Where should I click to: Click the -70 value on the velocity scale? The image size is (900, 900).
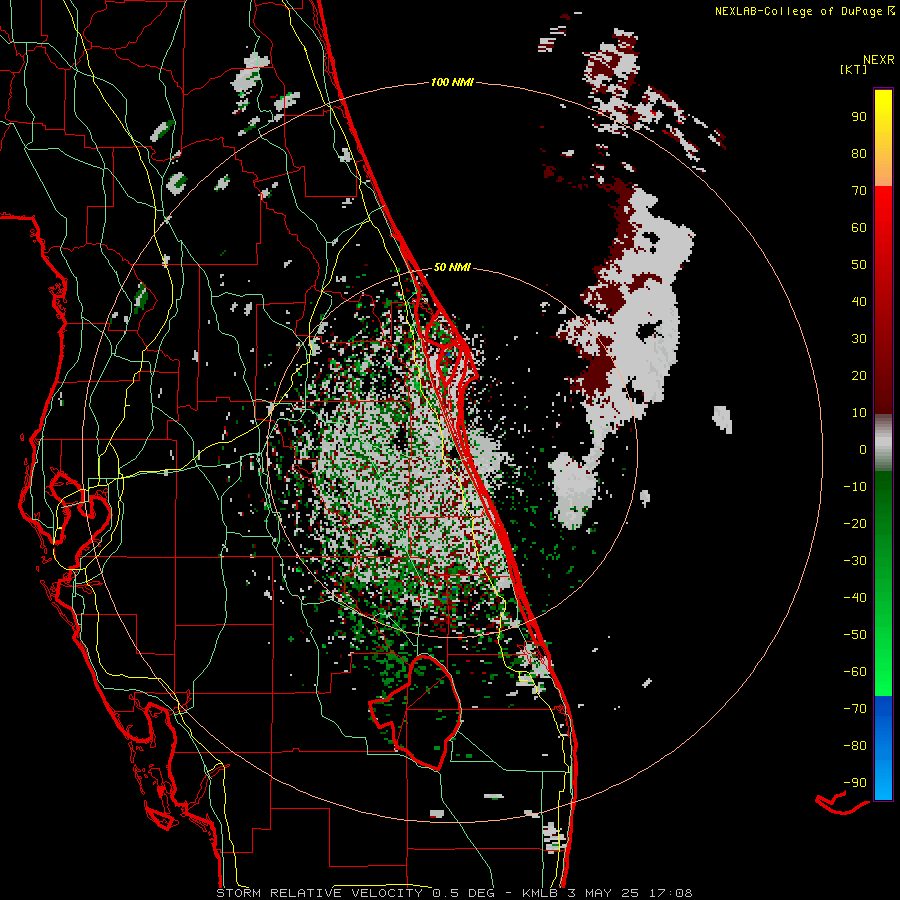[855, 709]
